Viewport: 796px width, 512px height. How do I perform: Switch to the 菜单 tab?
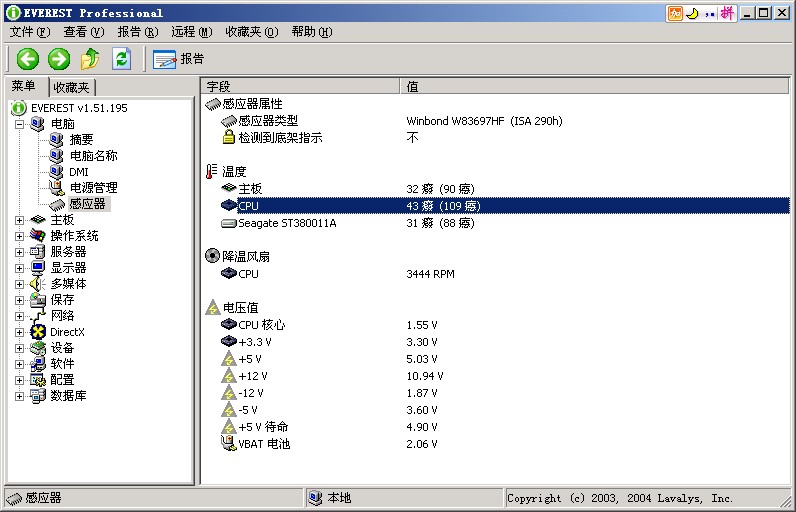[x=24, y=86]
